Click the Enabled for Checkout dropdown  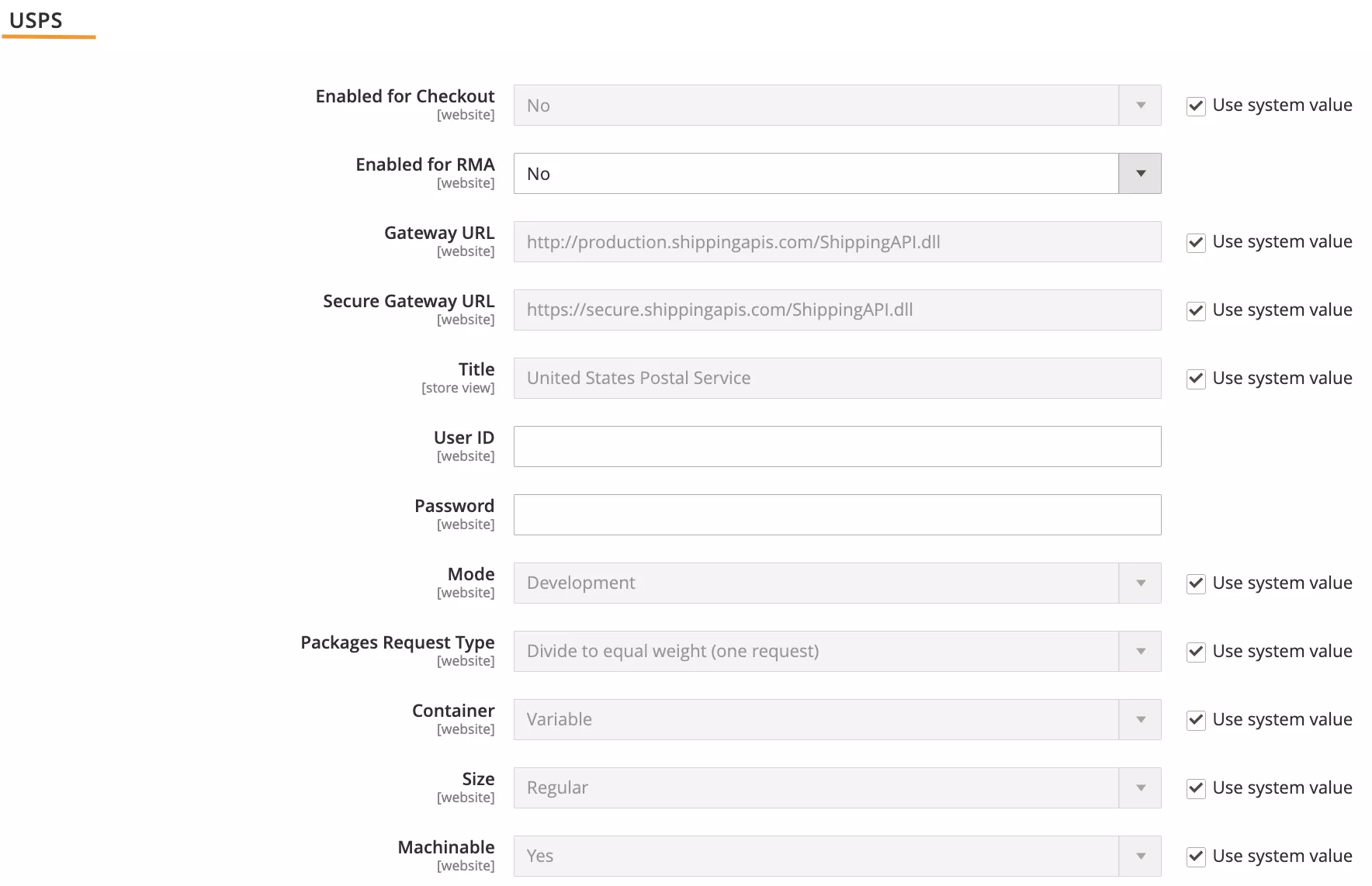click(837, 106)
